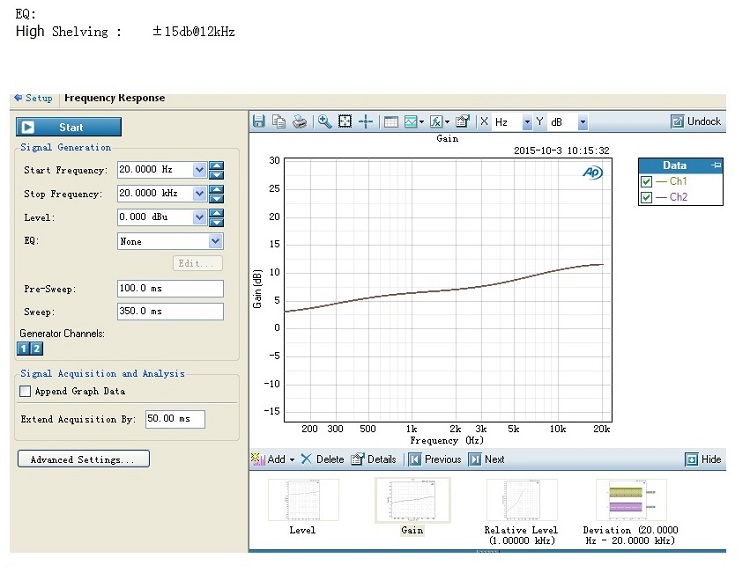Click the zoom-to-fit icon
The height and width of the screenshot is (573, 750).
345,121
